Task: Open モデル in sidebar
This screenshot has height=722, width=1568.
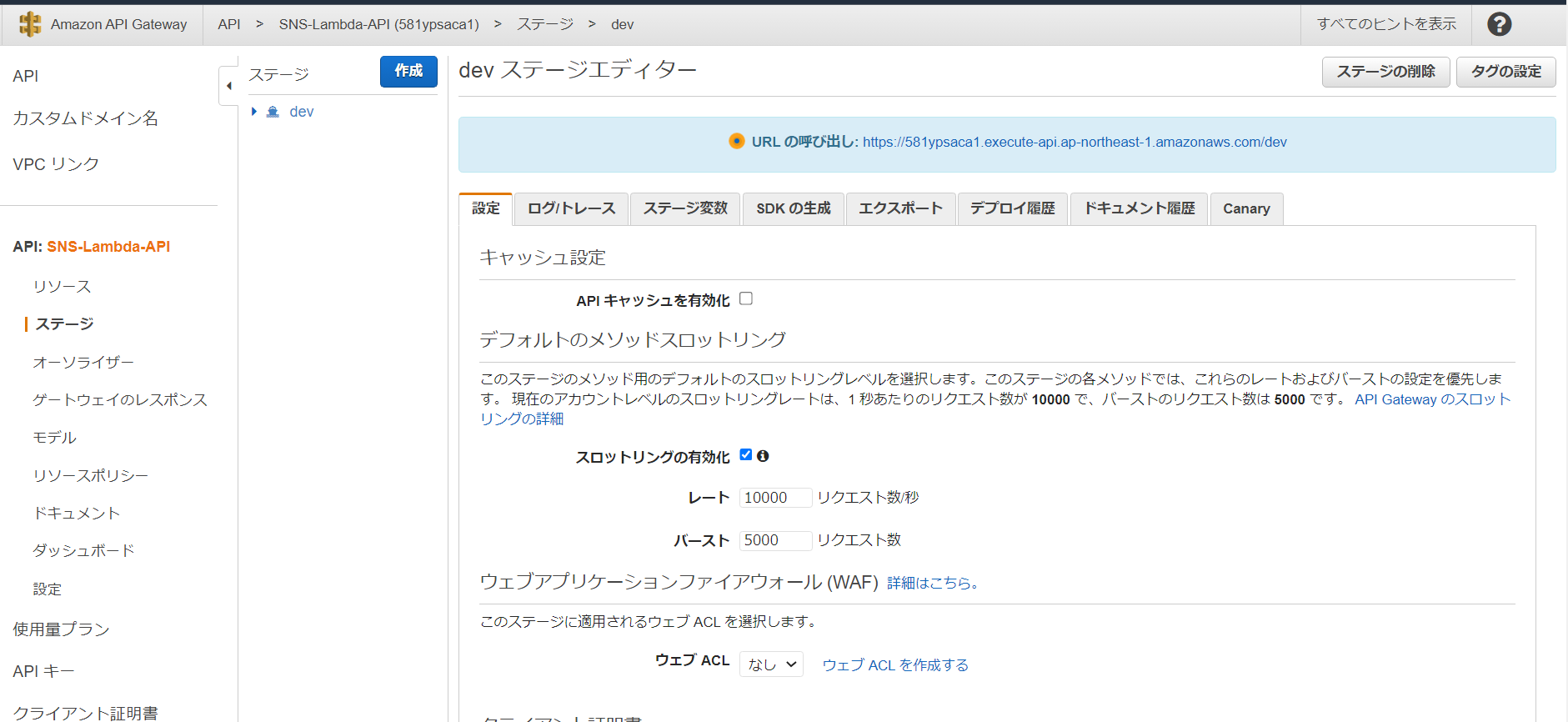Action: point(54,438)
